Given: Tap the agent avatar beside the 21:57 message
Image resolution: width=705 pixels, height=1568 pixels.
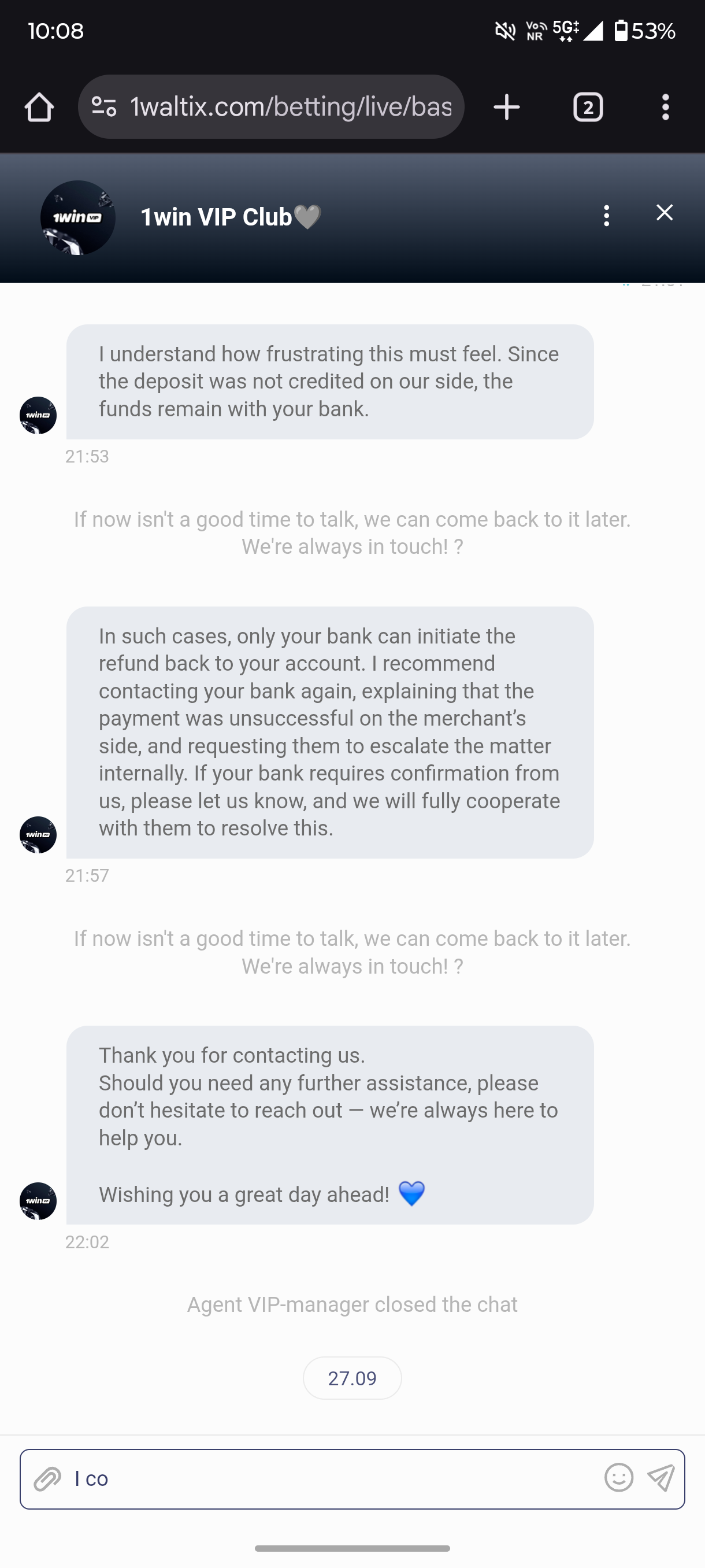Looking at the screenshot, I should coord(38,834).
